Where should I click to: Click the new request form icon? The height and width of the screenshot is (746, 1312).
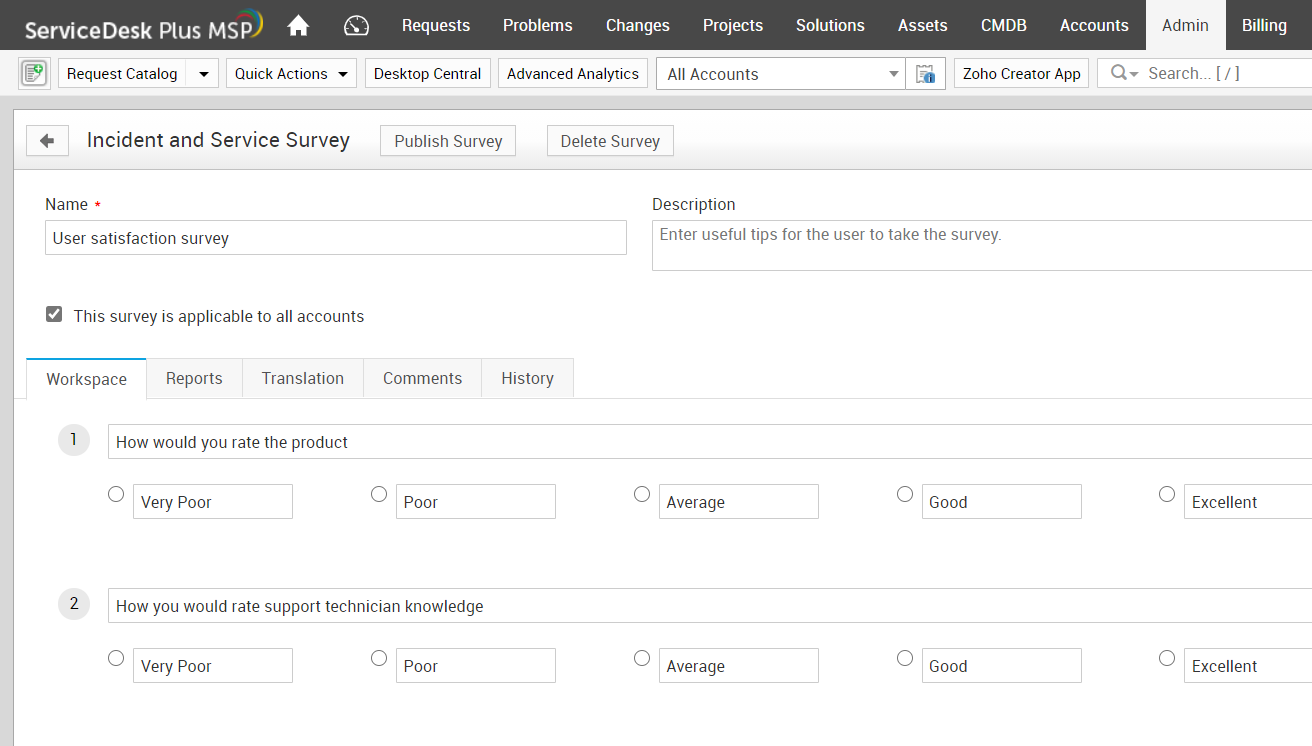tap(34, 74)
